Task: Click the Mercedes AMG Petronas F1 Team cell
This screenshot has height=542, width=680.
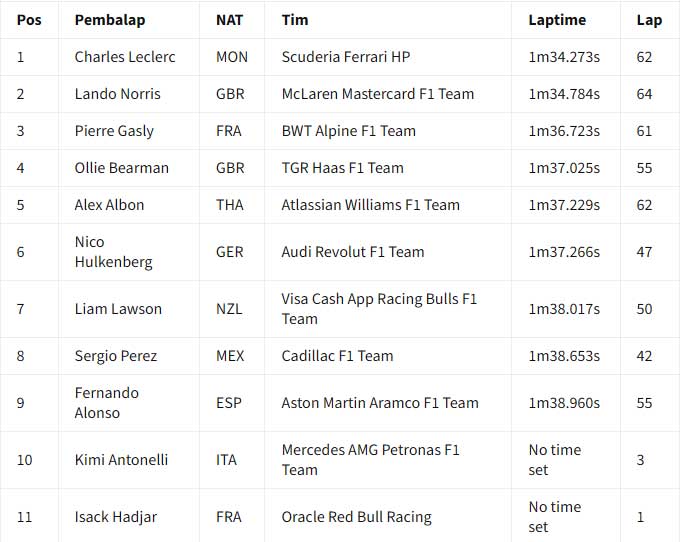Action: 370,460
